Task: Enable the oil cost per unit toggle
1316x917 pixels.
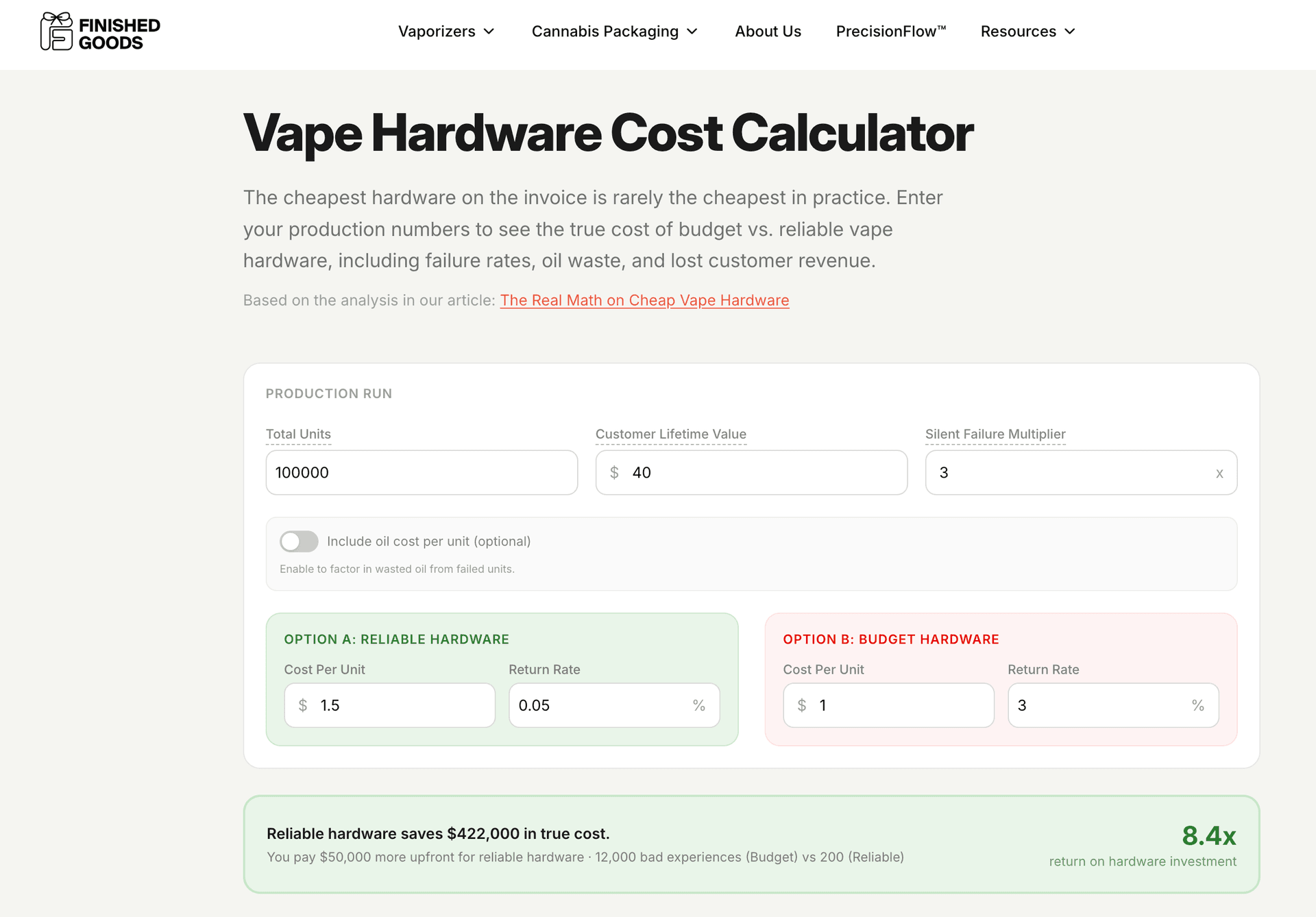Action: [x=299, y=541]
